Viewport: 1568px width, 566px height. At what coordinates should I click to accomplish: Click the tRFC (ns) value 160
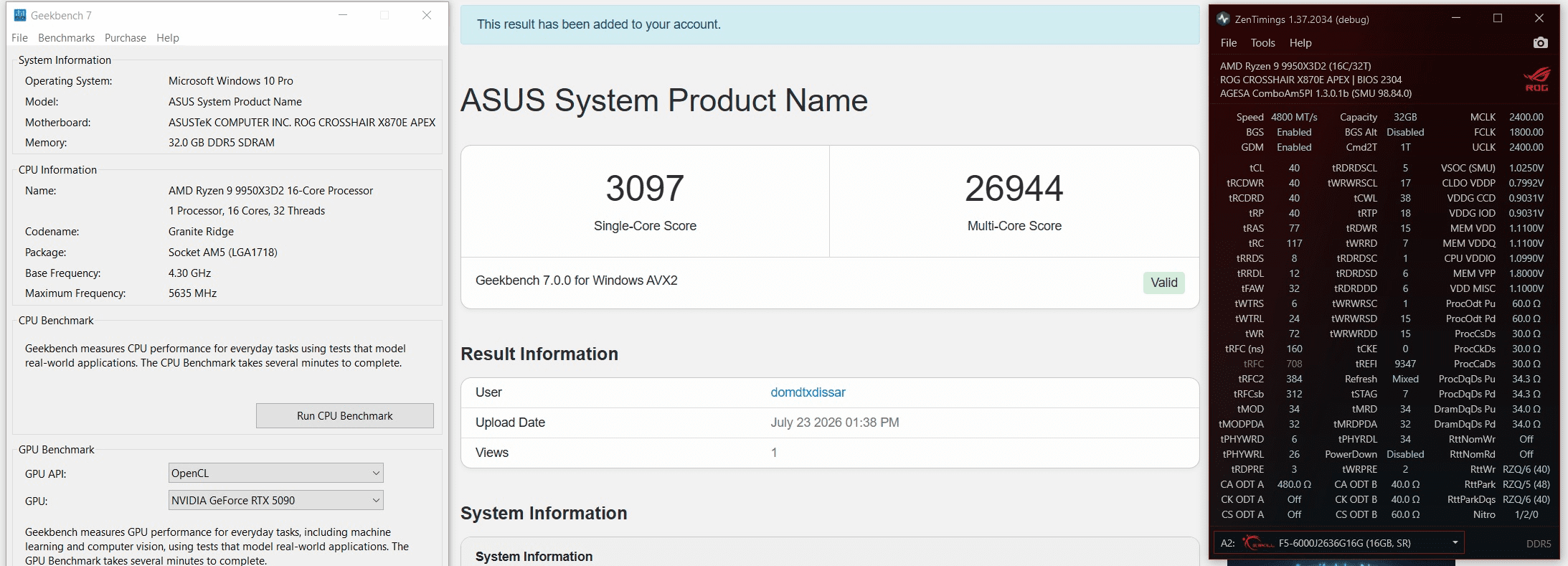click(1294, 349)
